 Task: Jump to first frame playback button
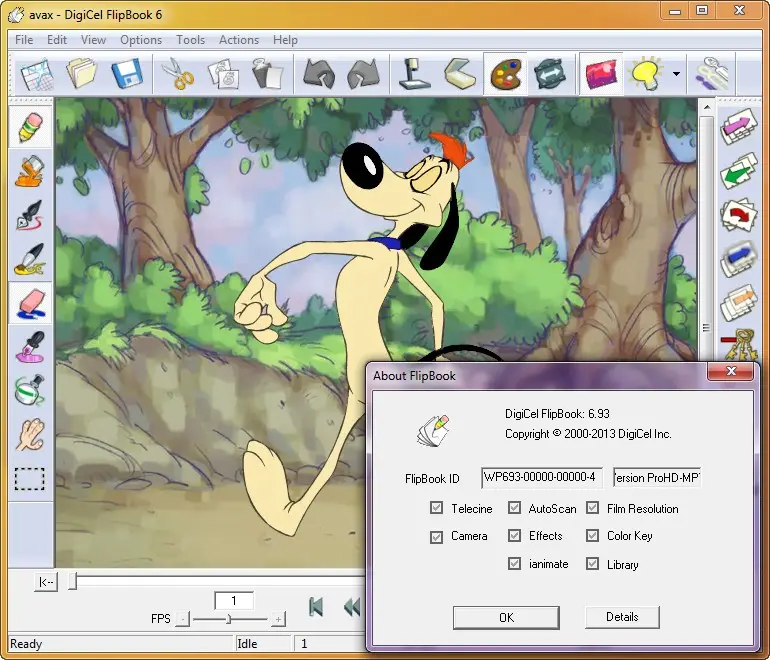[316, 607]
